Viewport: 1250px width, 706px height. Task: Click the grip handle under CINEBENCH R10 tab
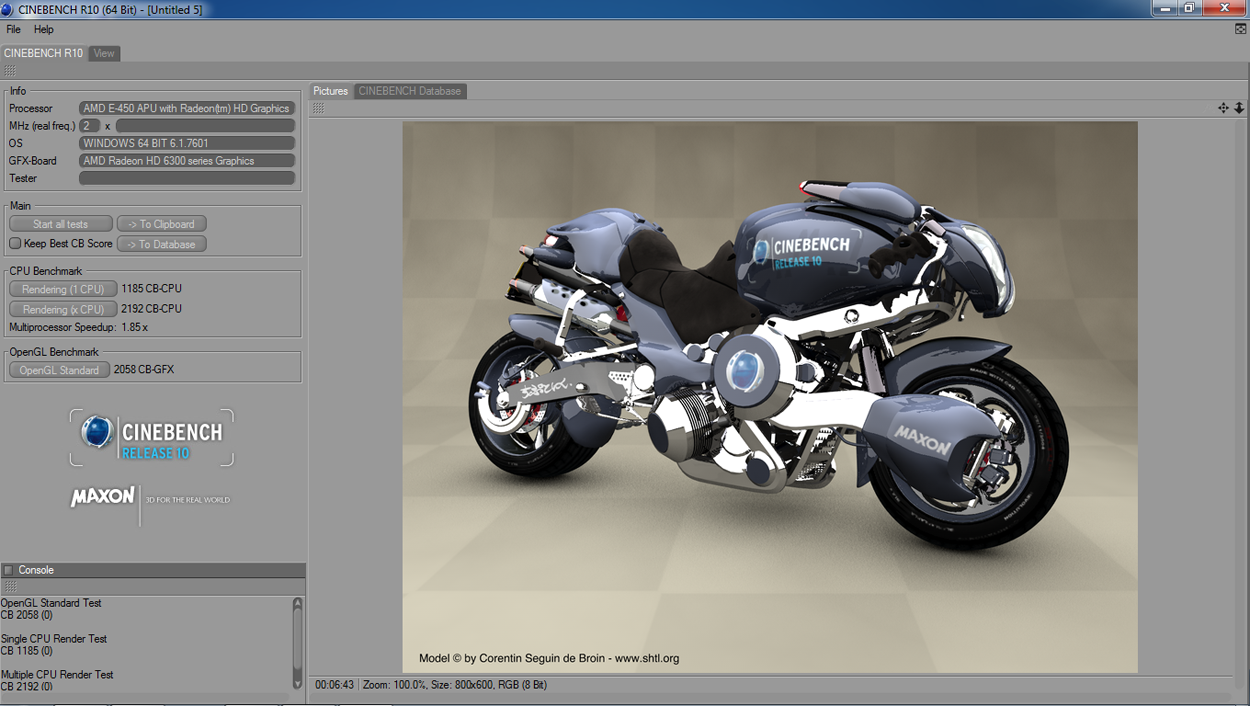10,71
